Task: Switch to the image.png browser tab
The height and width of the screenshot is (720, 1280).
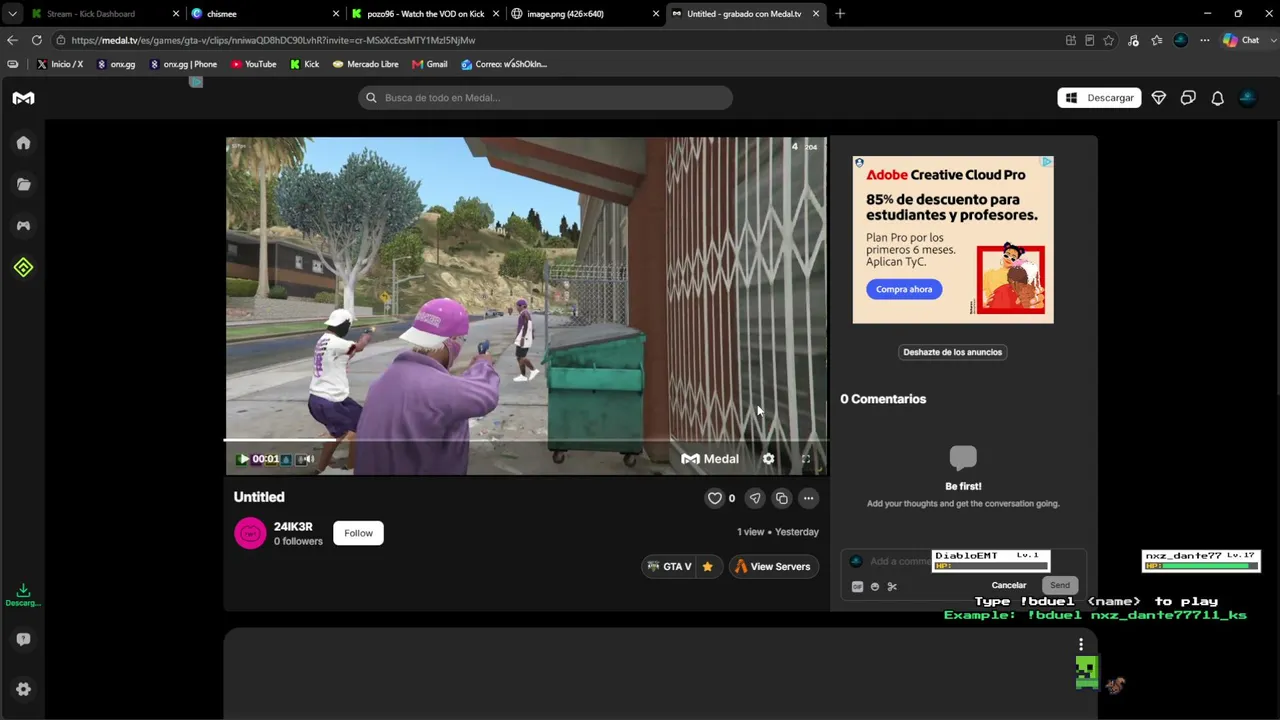Action: (x=584, y=14)
